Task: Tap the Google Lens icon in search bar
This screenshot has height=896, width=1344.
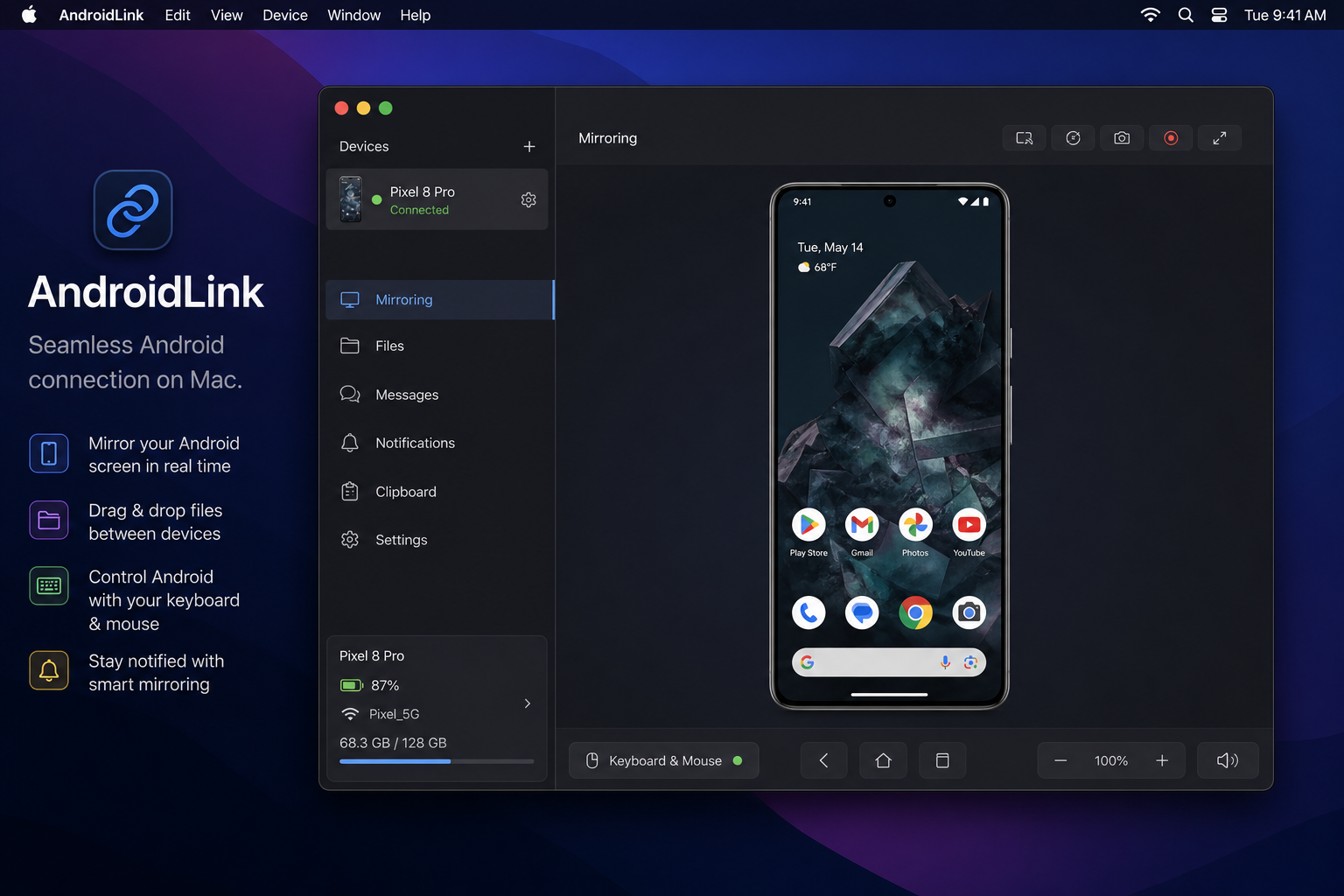Action: (x=970, y=662)
